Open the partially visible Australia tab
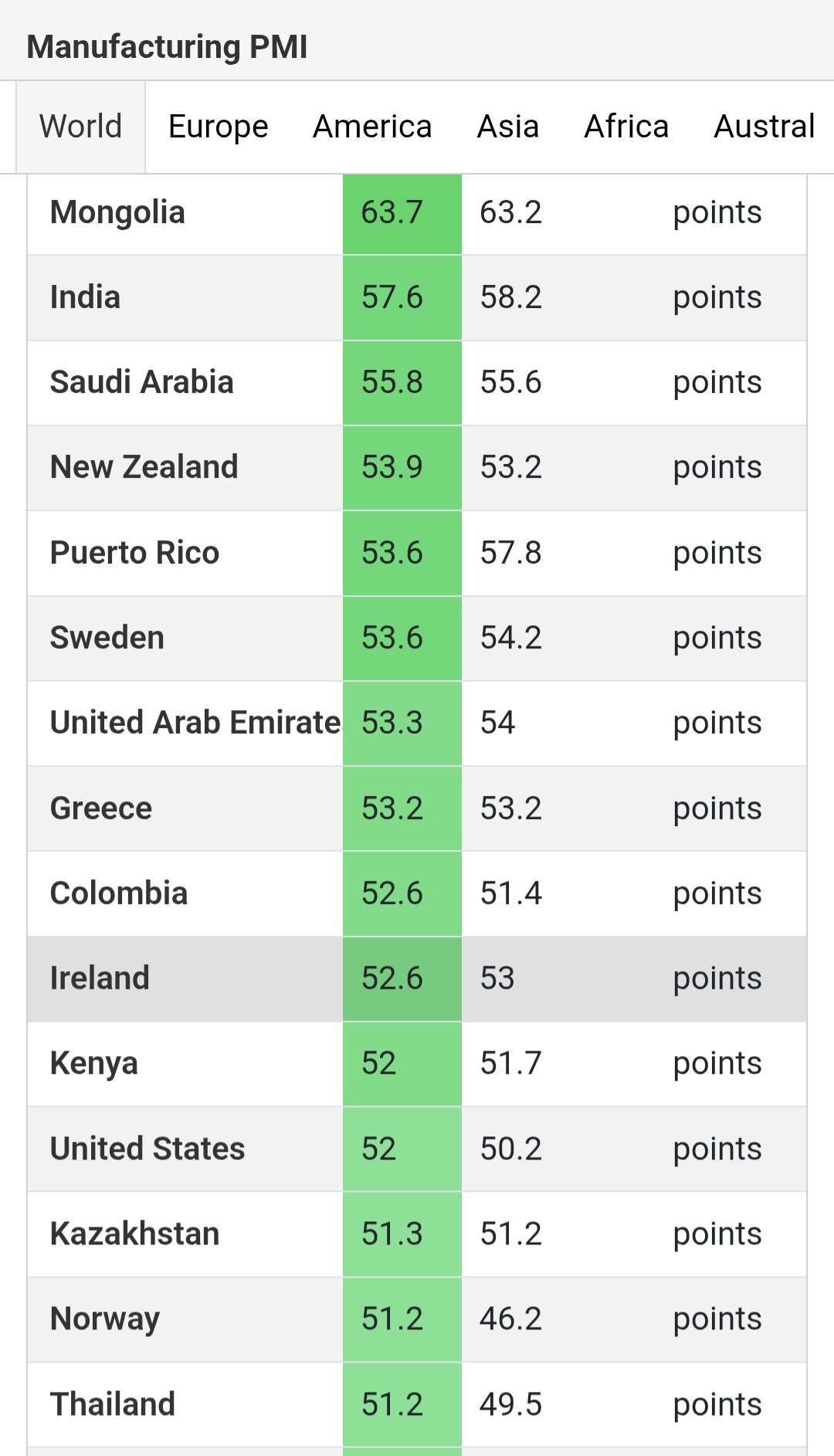The height and width of the screenshot is (1456, 834). 764,127
